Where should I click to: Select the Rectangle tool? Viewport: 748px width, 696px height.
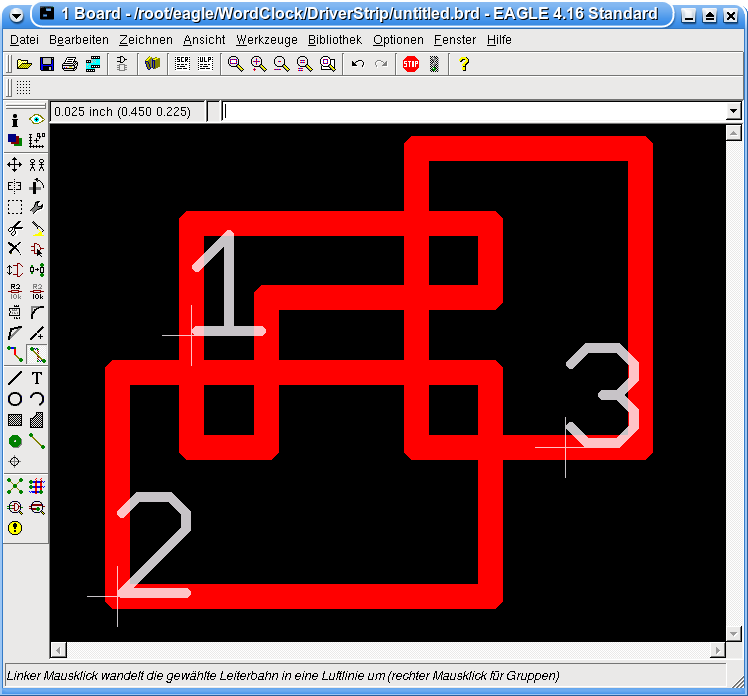15,420
